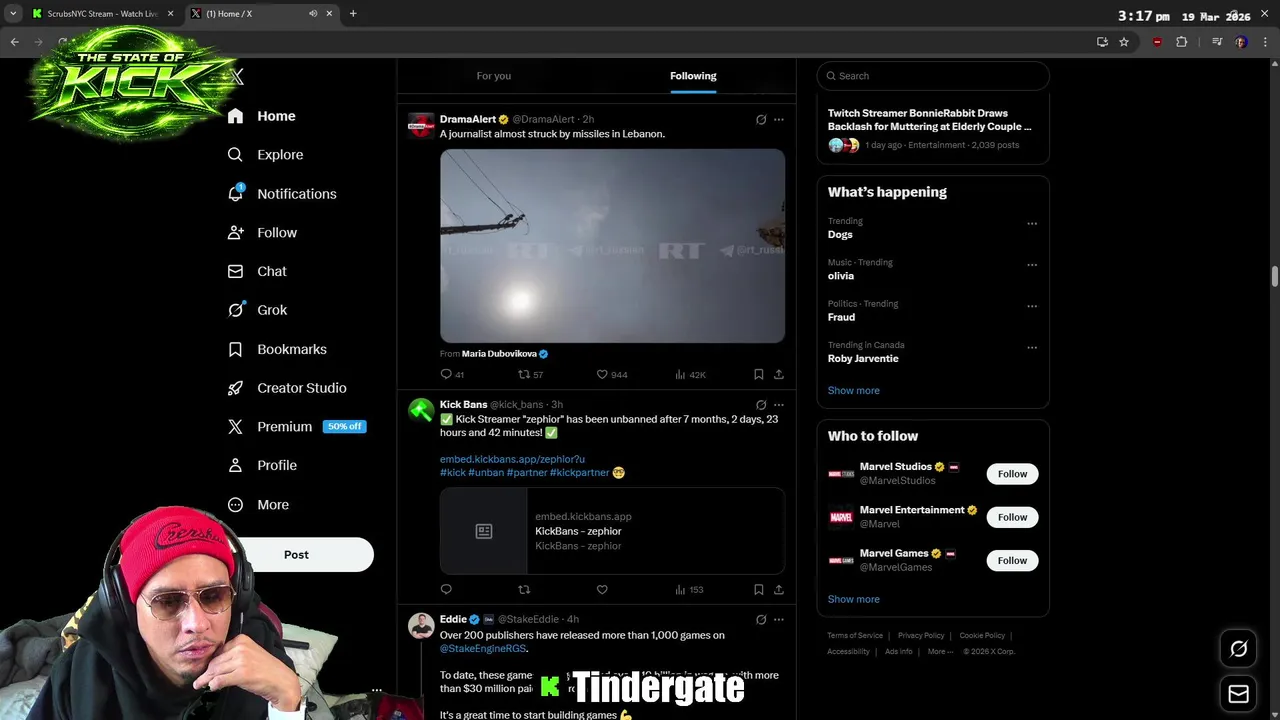Image resolution: width=1280 pixels, height=720 pixels.
Task: Open the floating Messages envelope button
Action: [x=1238, y=694]
